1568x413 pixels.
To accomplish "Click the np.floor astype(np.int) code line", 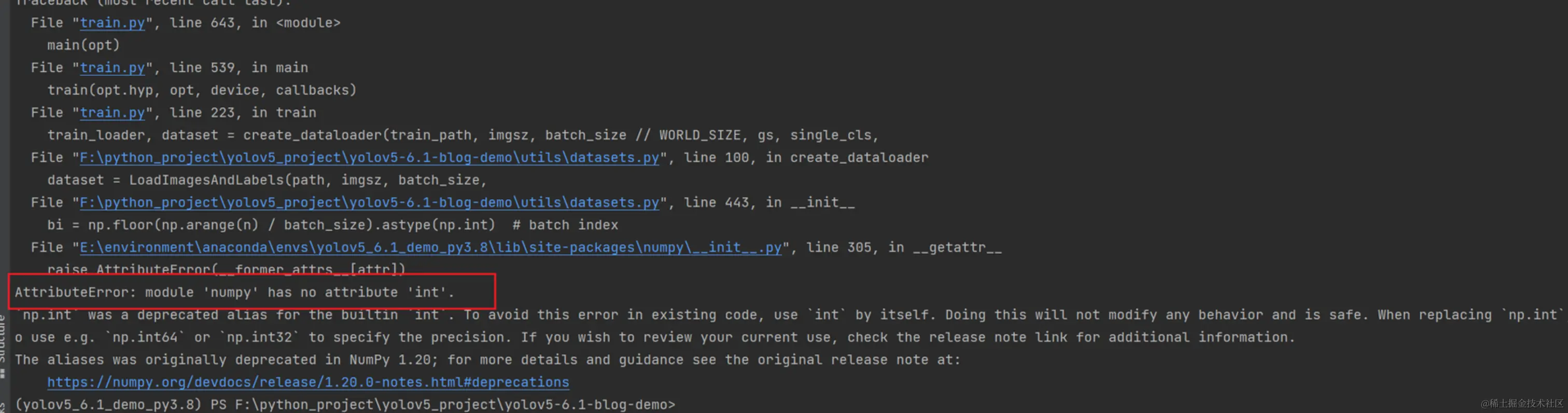I will click(332, 225).
